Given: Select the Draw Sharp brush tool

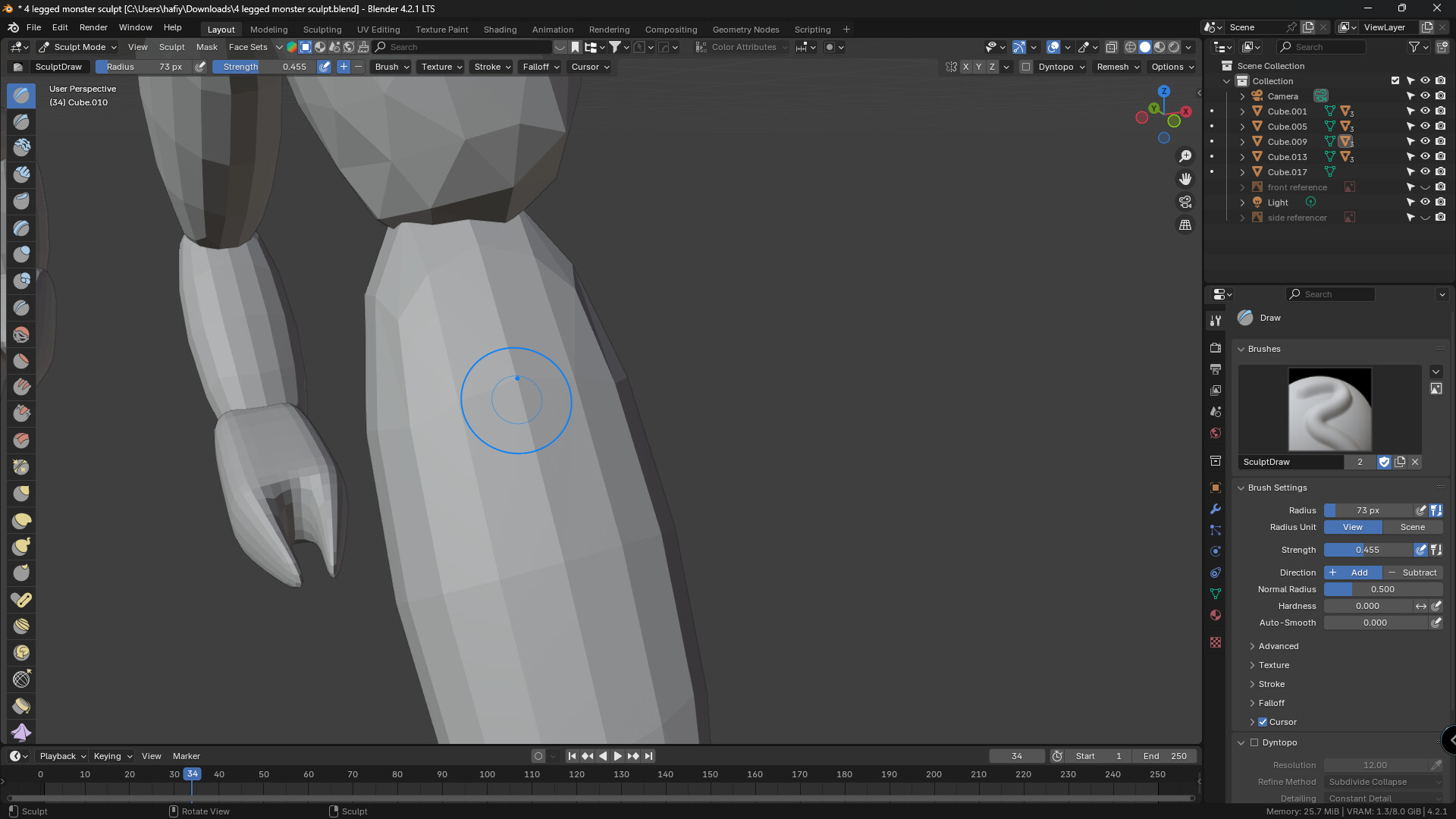Looking at the screenshot, I should tap(21, 121).
